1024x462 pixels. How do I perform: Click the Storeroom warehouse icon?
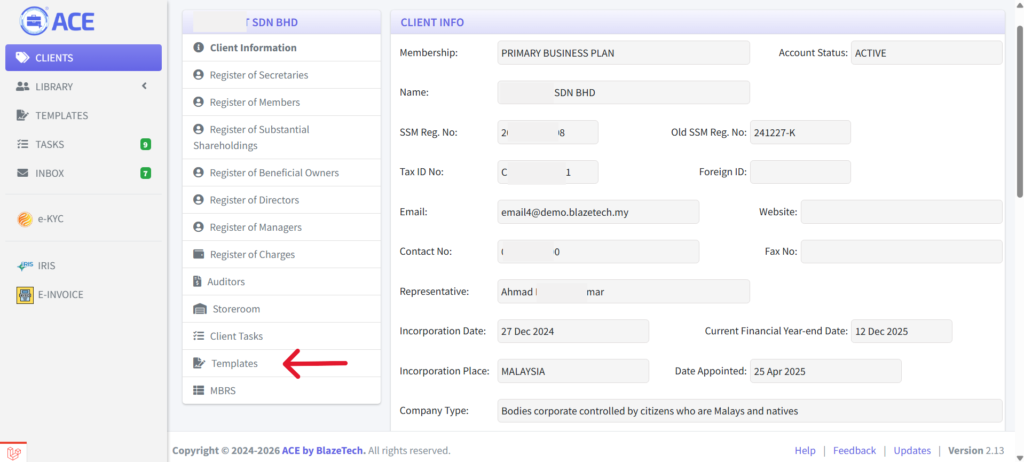200,309
